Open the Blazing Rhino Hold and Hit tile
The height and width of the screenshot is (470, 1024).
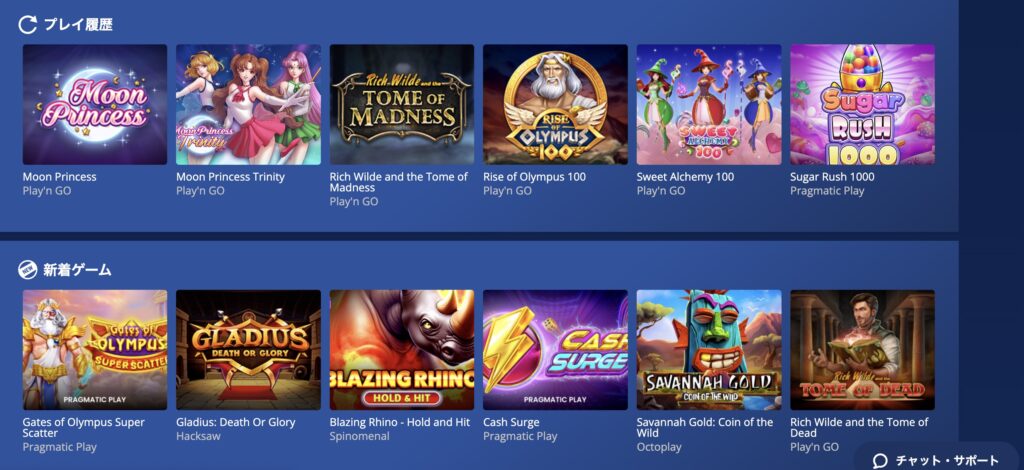(x=402, y=350)
